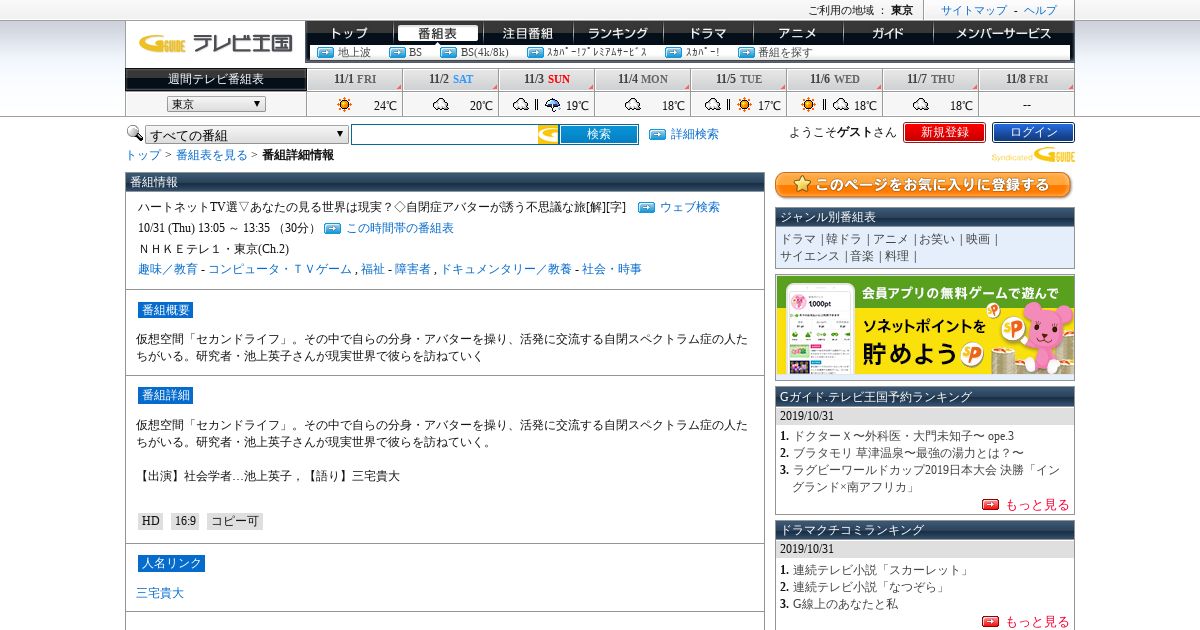Open the 注目番組 navigation tab

[527, 33]
